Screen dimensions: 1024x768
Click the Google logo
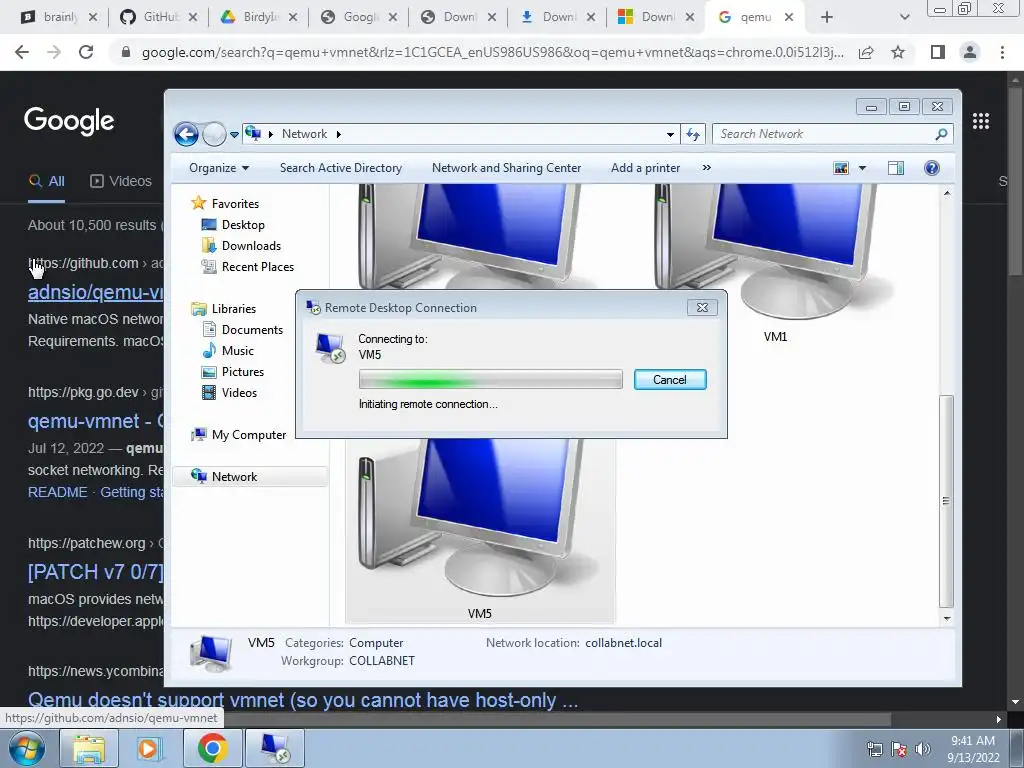tap(69, 121)
